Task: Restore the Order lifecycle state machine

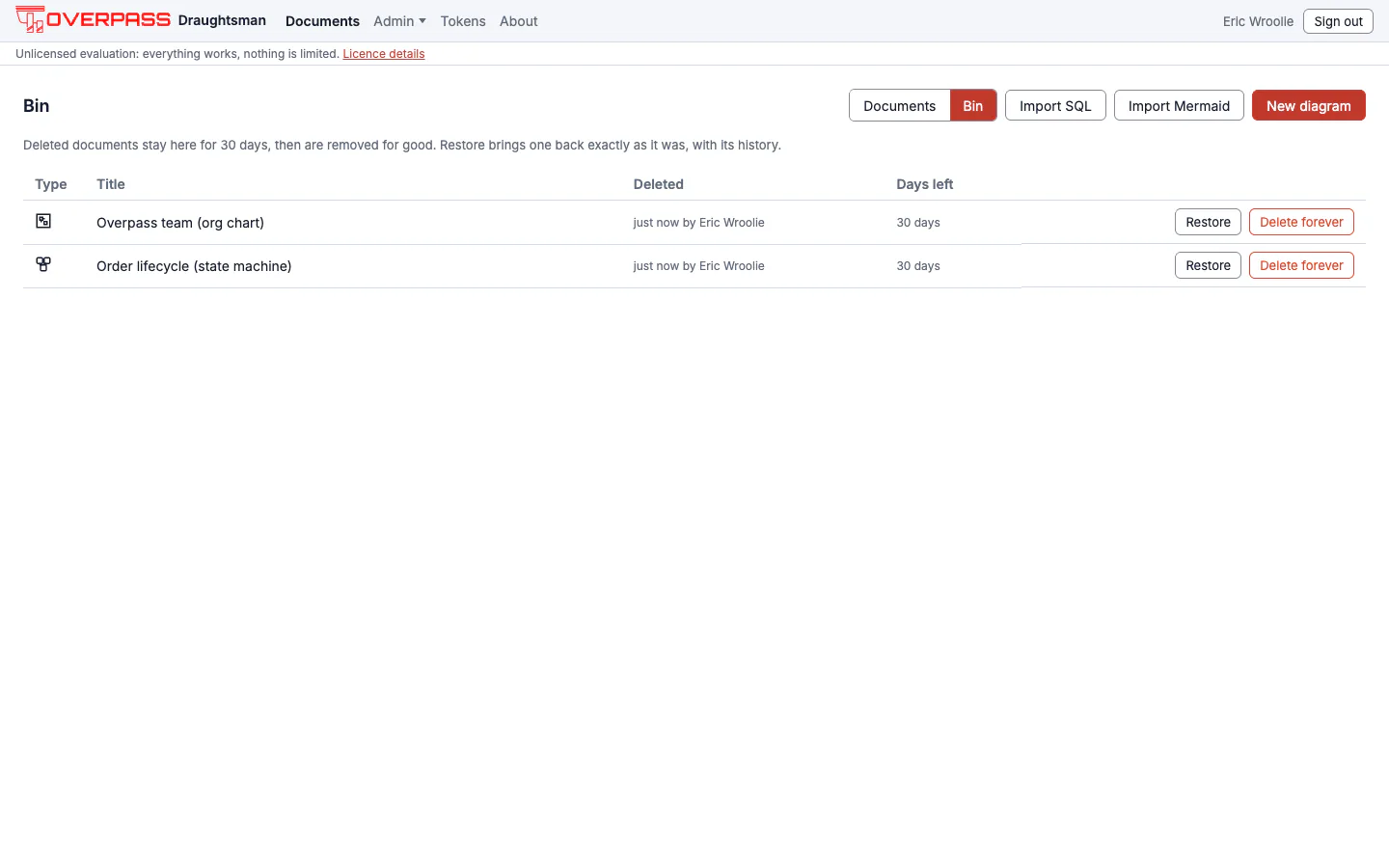Action: click(1208, 265)
